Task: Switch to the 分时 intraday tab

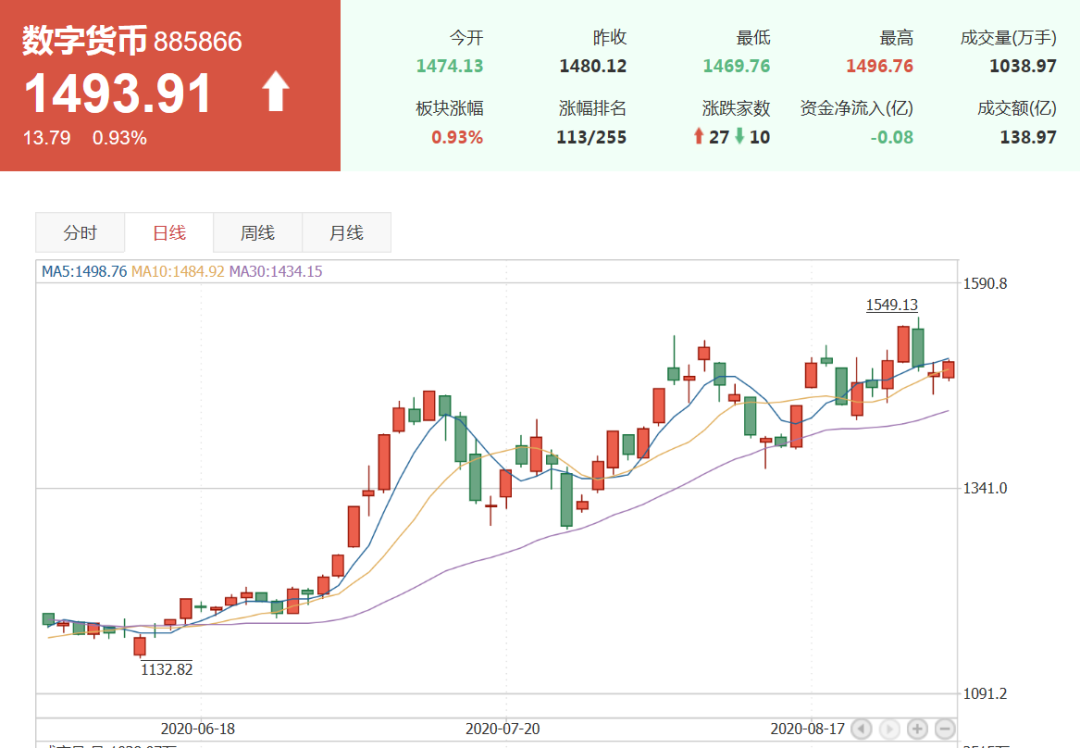Action: tap(80, 233)
